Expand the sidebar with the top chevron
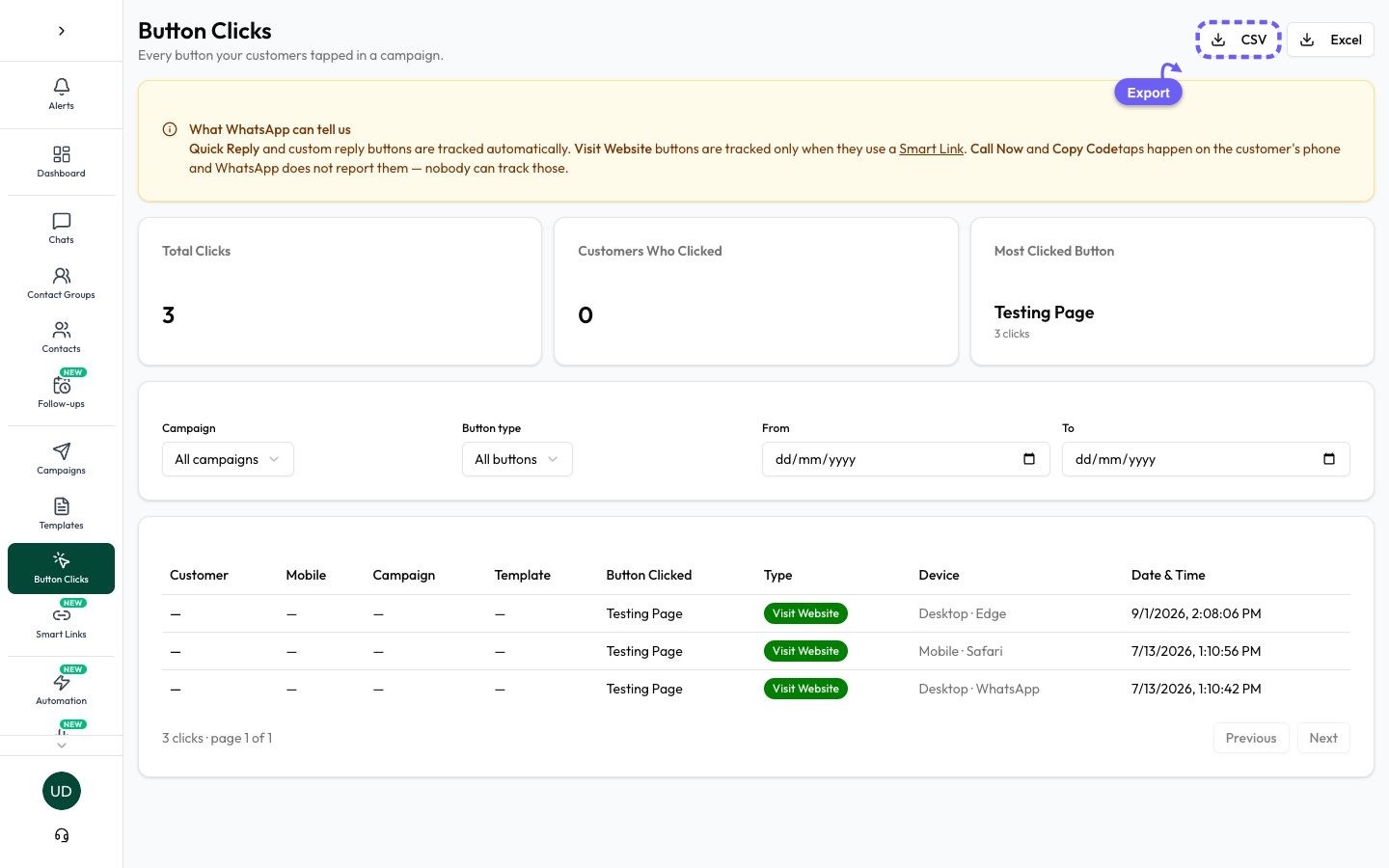Viewport: 1389px width, 868px height. [62, 31]
